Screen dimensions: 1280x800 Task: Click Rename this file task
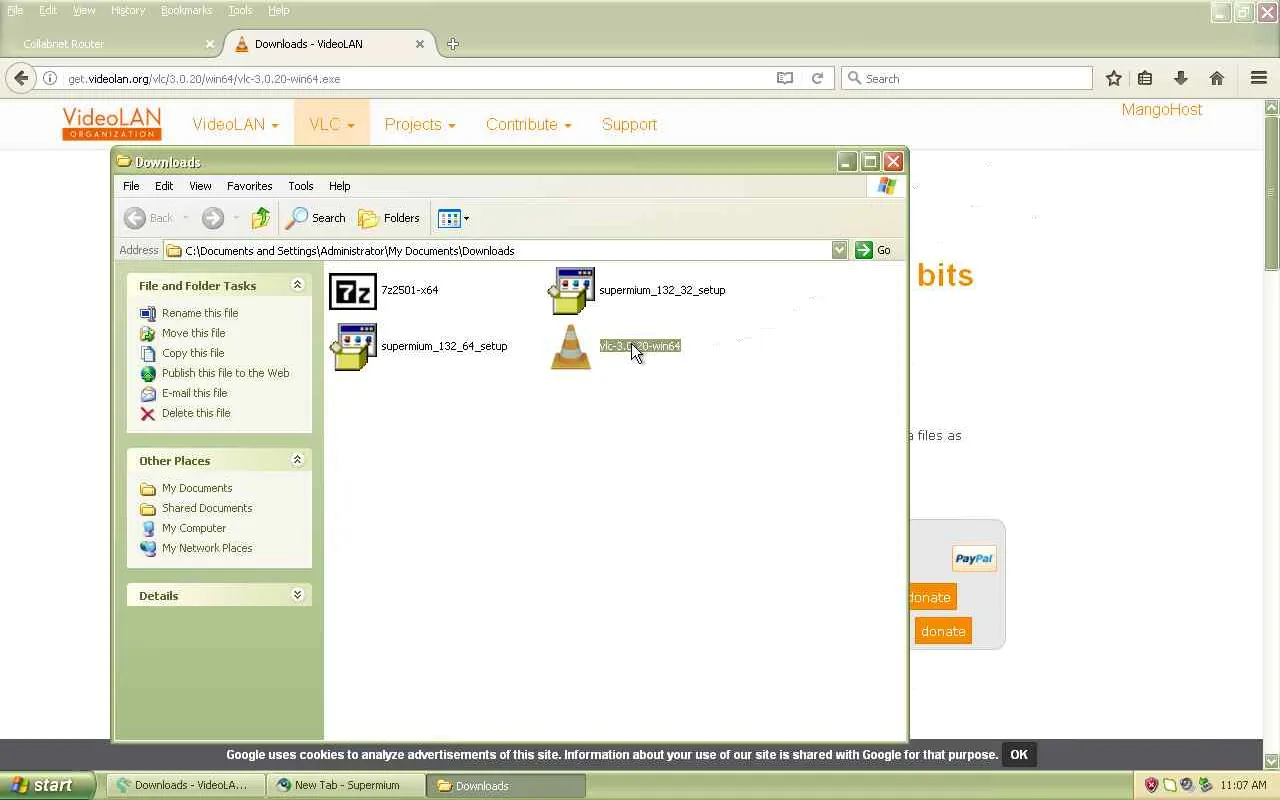200,313
